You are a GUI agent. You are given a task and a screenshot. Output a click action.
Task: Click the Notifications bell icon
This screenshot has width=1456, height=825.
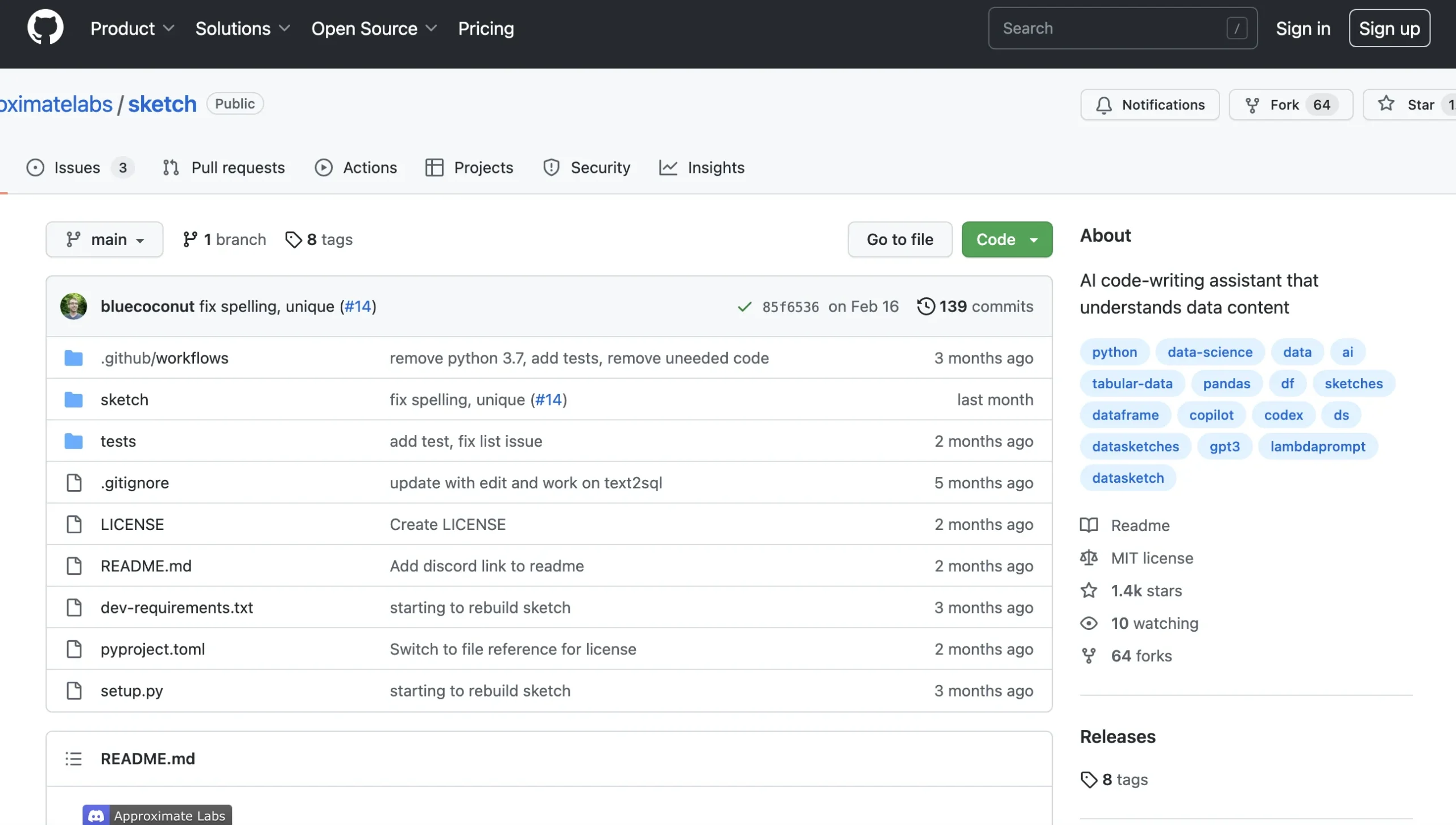tap(1103, 105)
